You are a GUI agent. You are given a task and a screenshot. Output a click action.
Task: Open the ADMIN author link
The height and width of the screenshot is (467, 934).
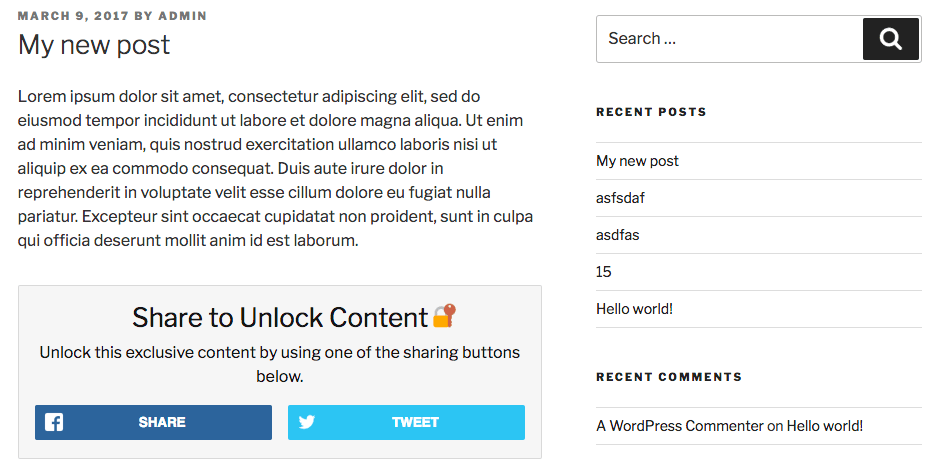[183, 16]
